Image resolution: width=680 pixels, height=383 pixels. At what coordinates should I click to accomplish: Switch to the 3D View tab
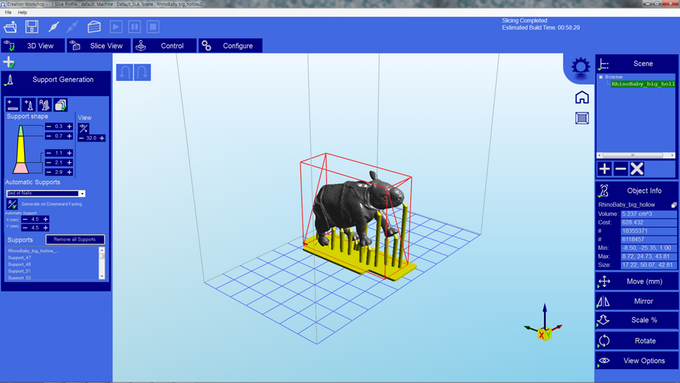[33, 46]
